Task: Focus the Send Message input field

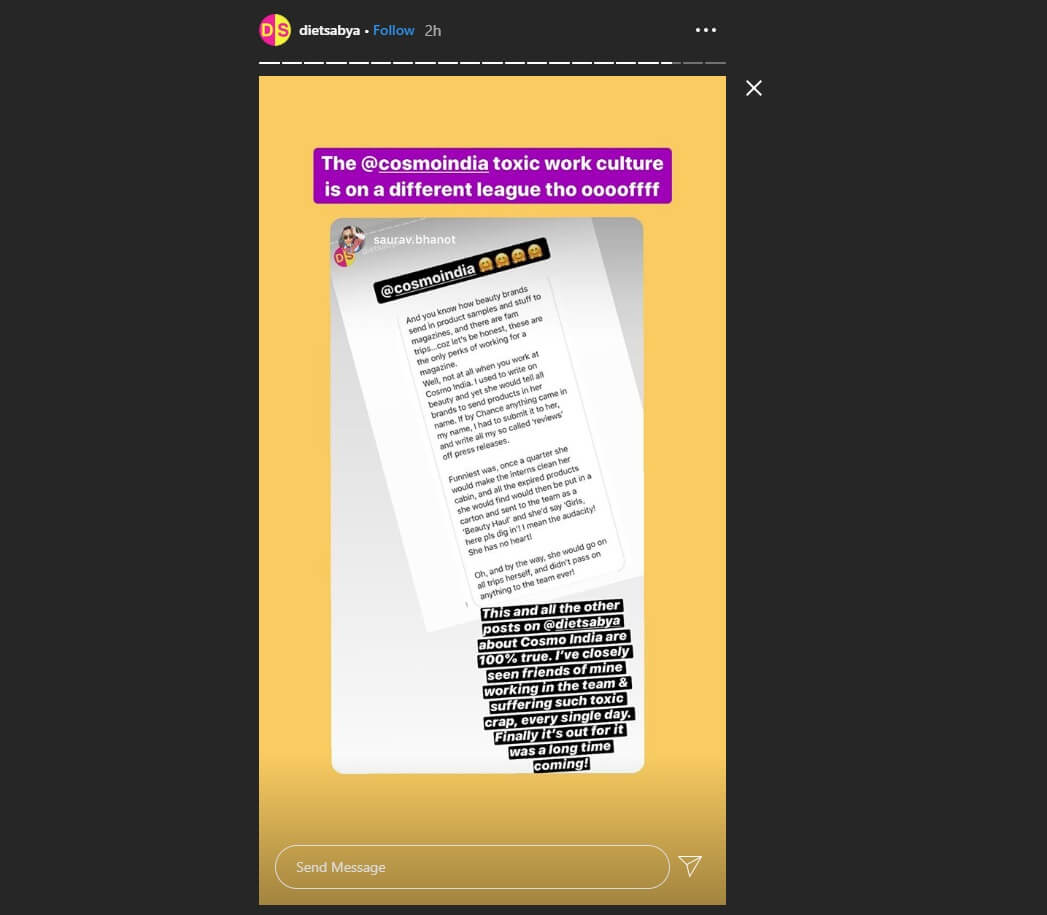Action: point(472,867)
